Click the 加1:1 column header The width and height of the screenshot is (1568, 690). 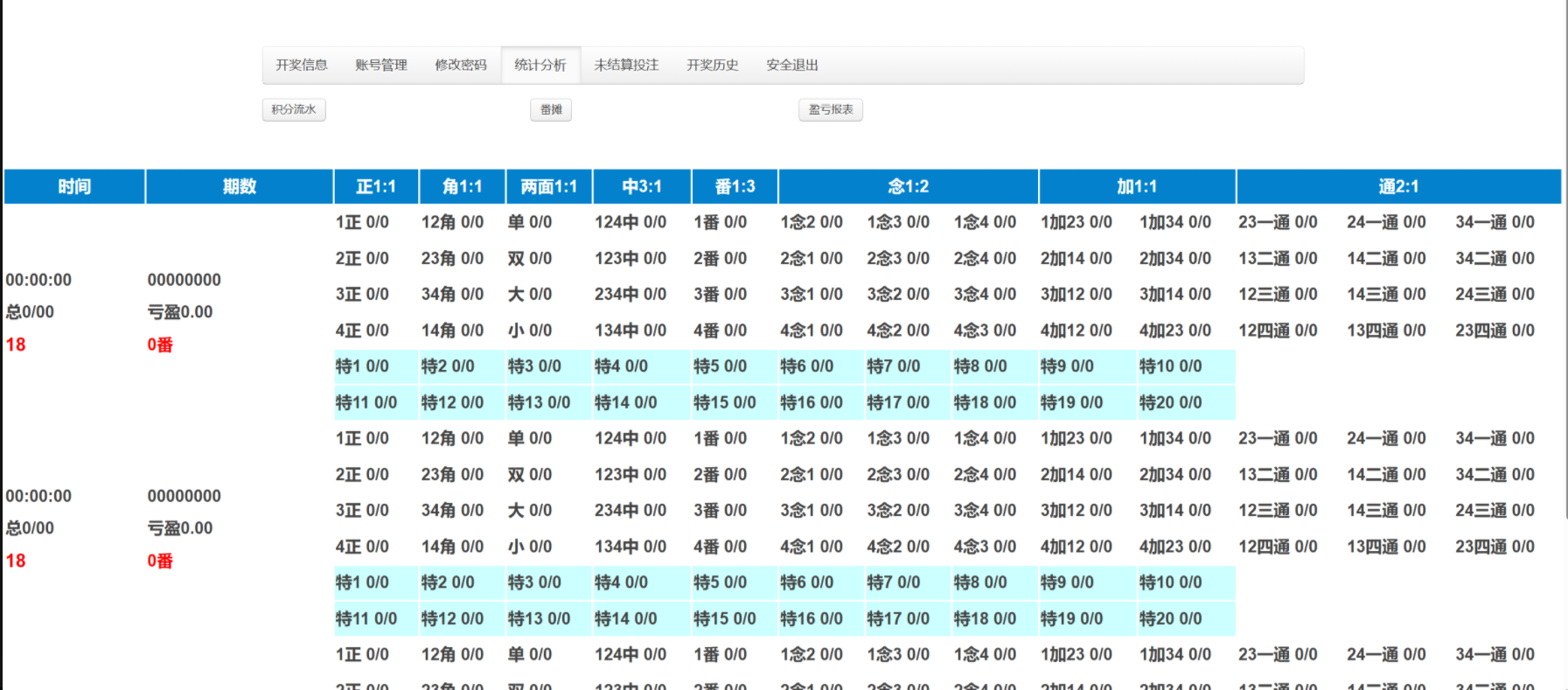coord(1137,186)
